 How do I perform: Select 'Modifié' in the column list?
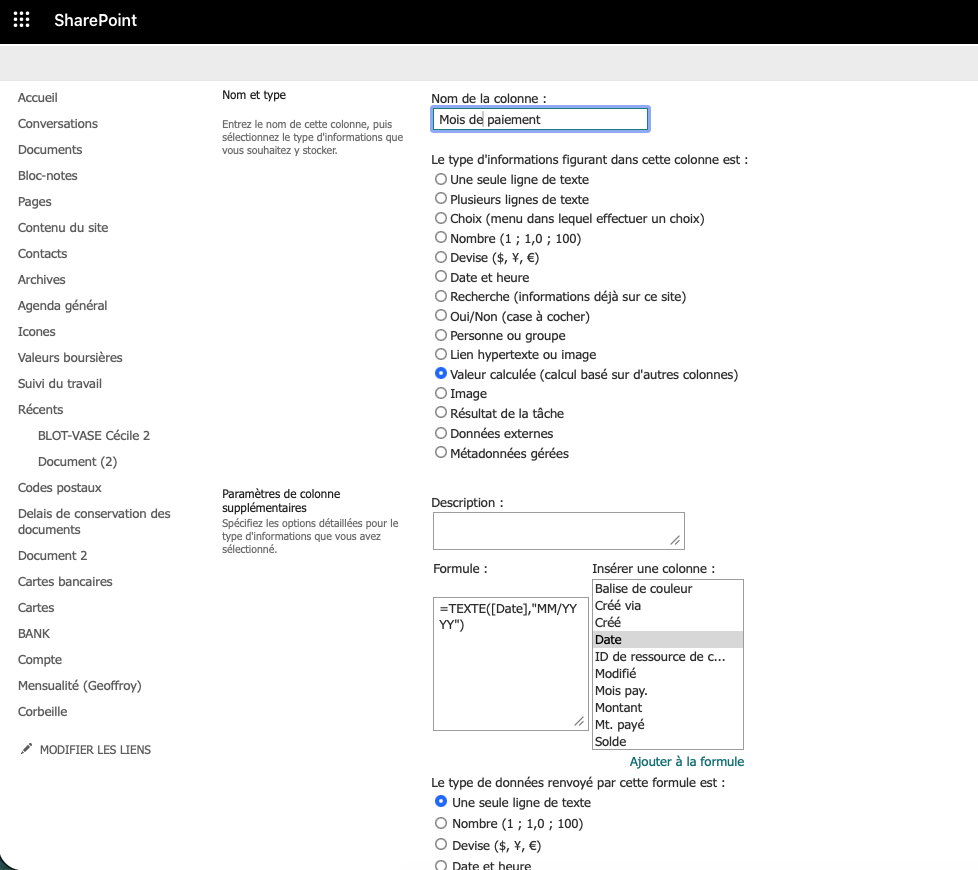tap(667, 674)
